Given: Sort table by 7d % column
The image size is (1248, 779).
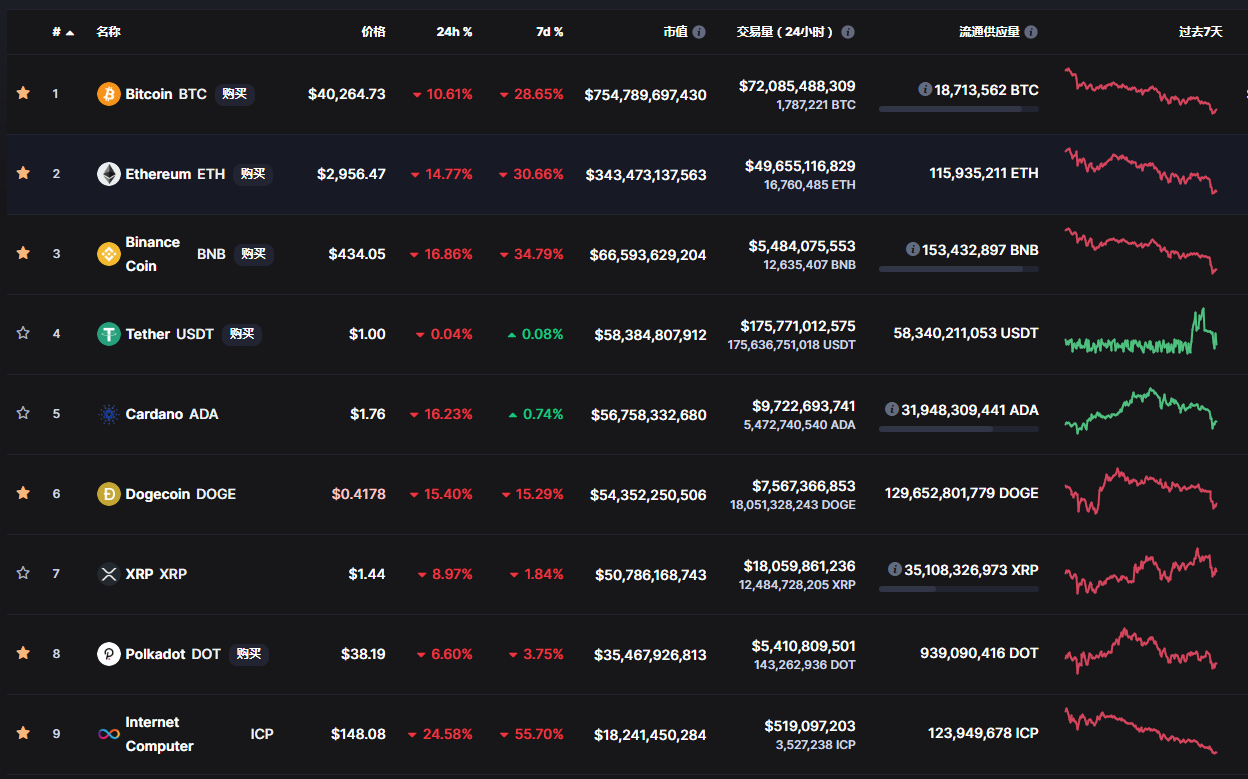Looking at the screenshot, I should [x=549, y=32].
